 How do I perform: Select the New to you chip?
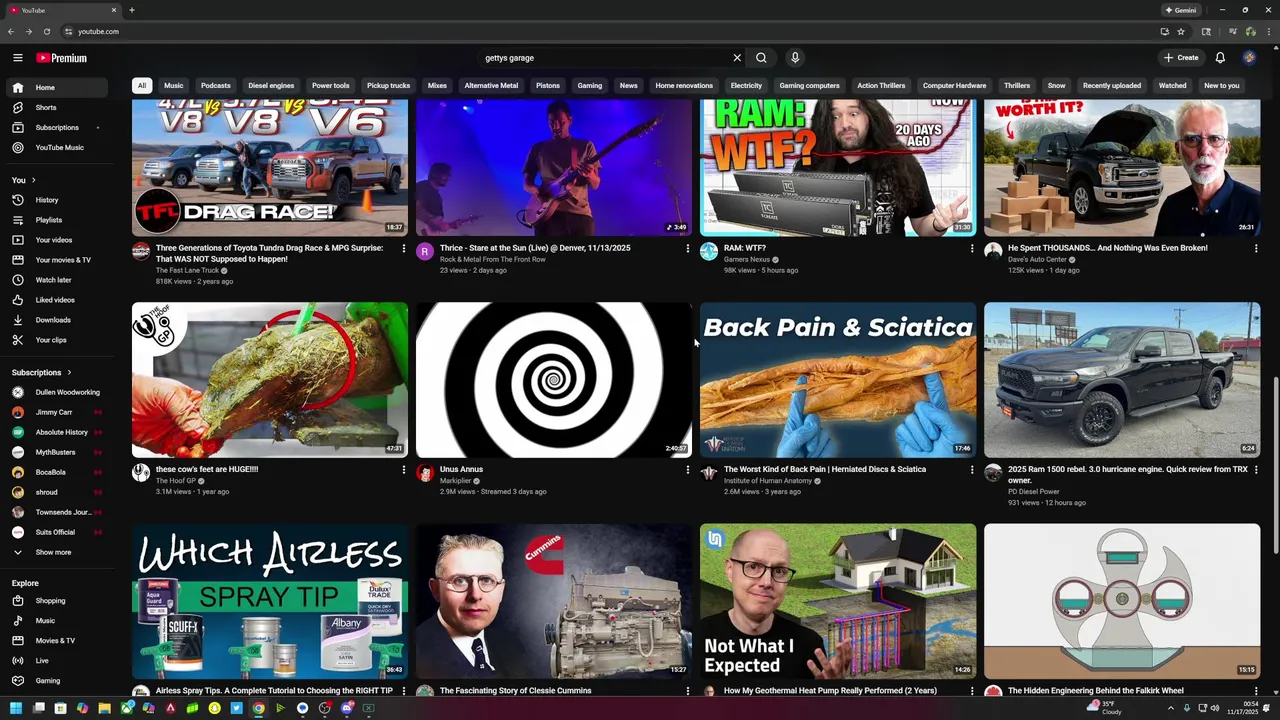1222,86
